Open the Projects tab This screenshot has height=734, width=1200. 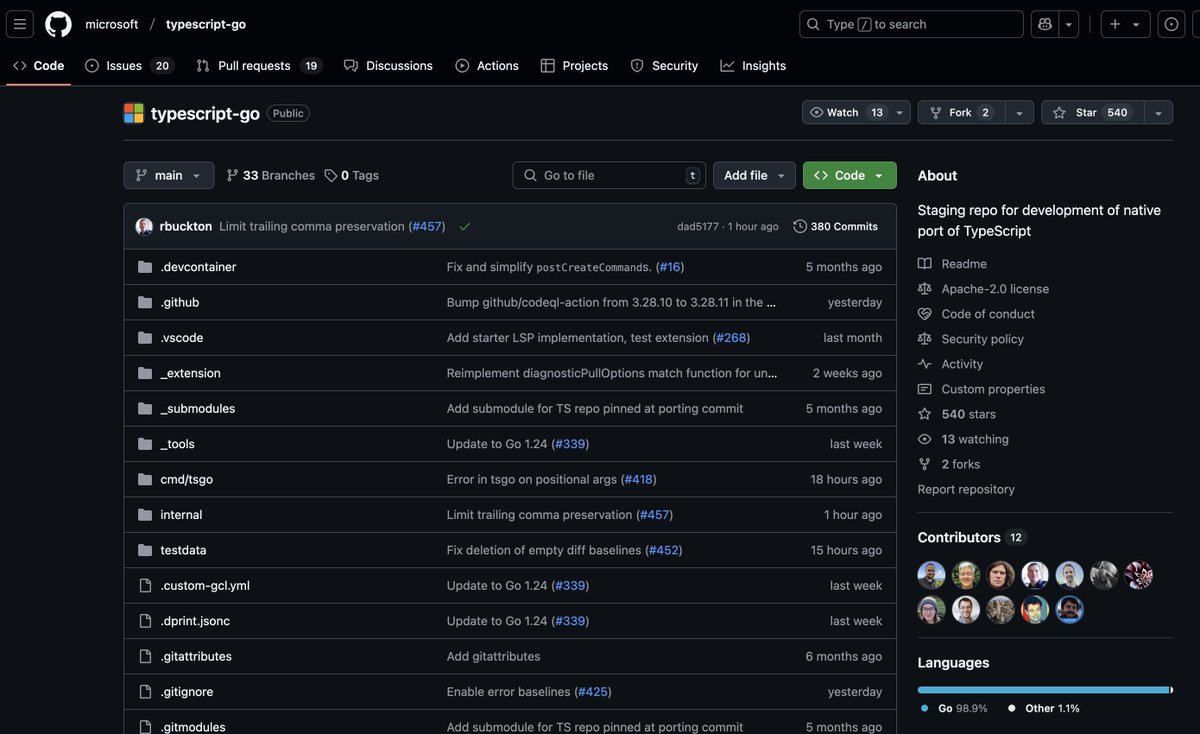[574, 66]
